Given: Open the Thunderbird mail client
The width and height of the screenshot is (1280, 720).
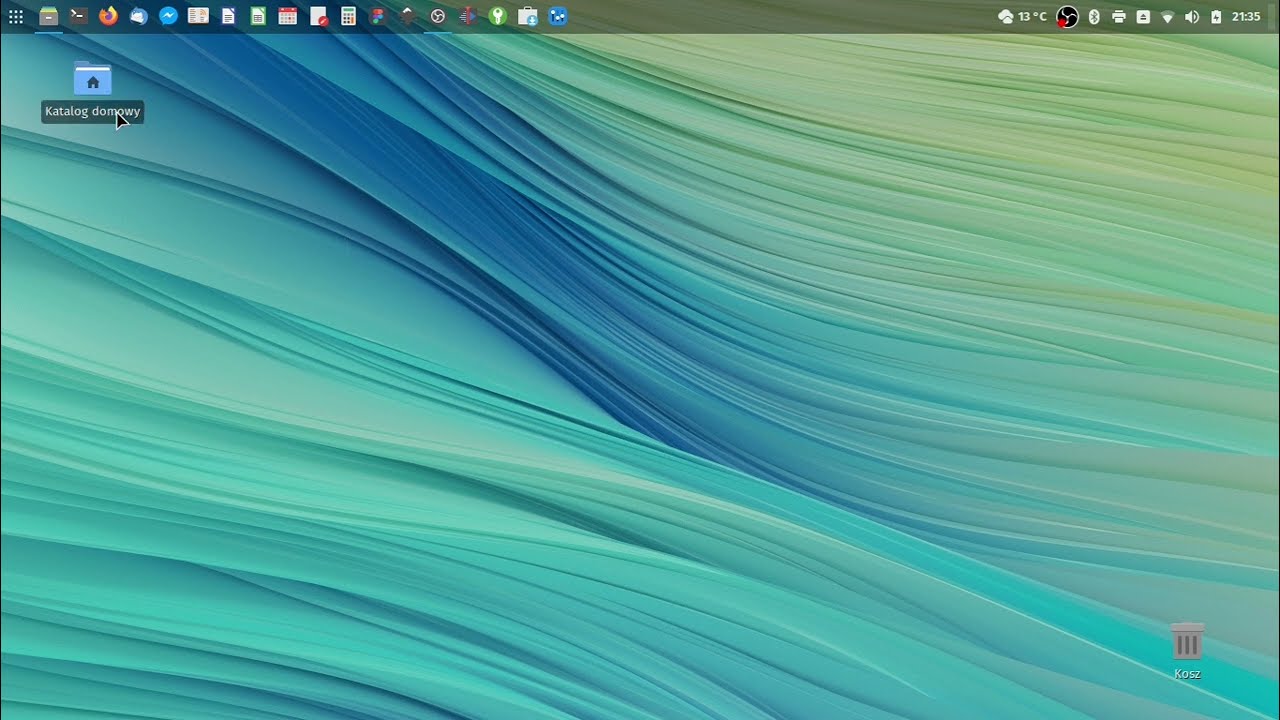Looking at the screenshot, I should pyautogui.click(x=138, y=16).
